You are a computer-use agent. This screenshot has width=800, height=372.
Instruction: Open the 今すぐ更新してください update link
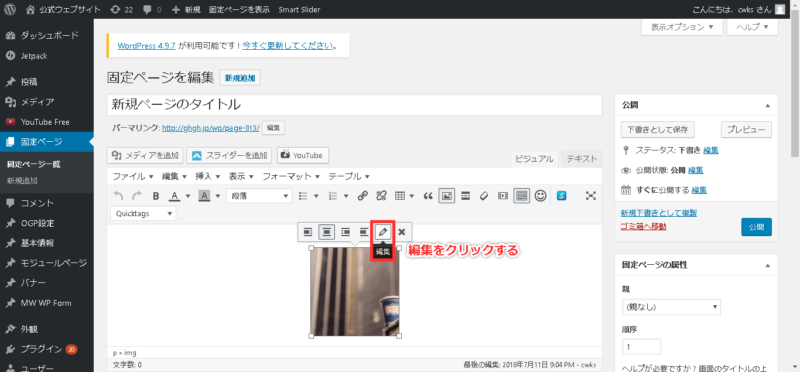point(288,45)
